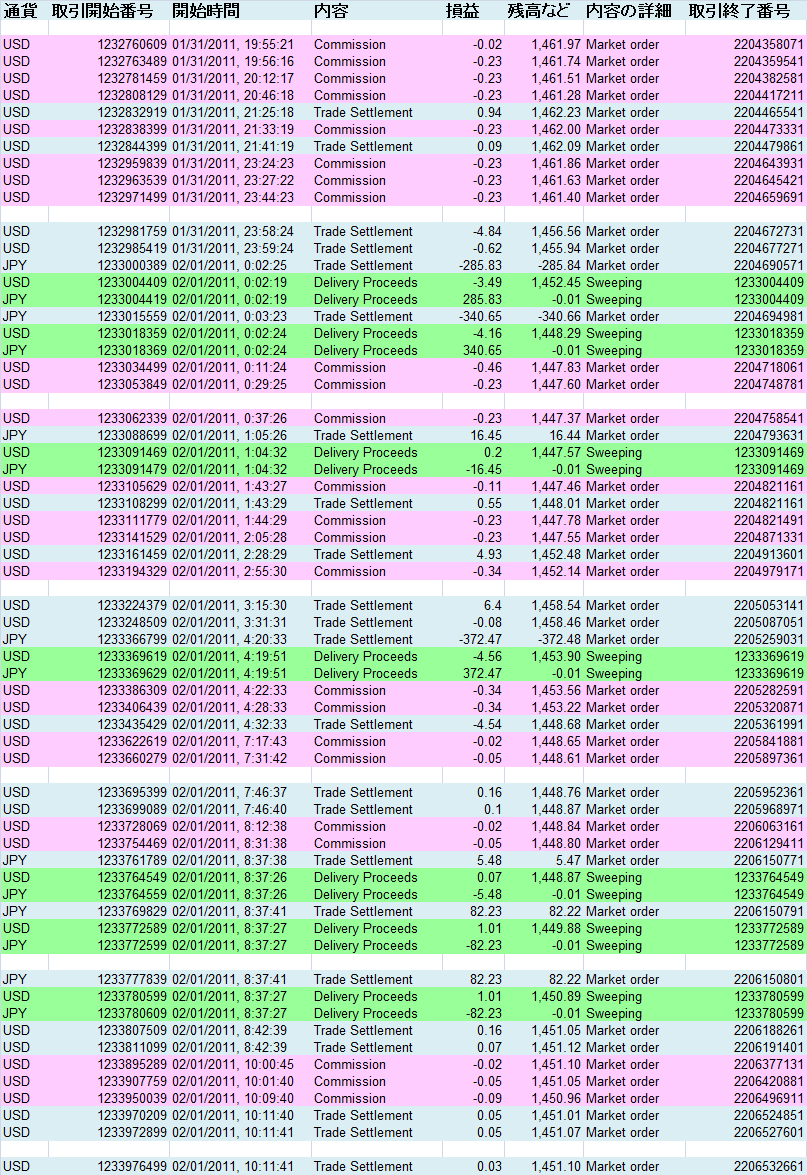The height and width of the screenshot is (1175, 807).
Task: Click start number cell 1232760609
Action: (132, 45)
